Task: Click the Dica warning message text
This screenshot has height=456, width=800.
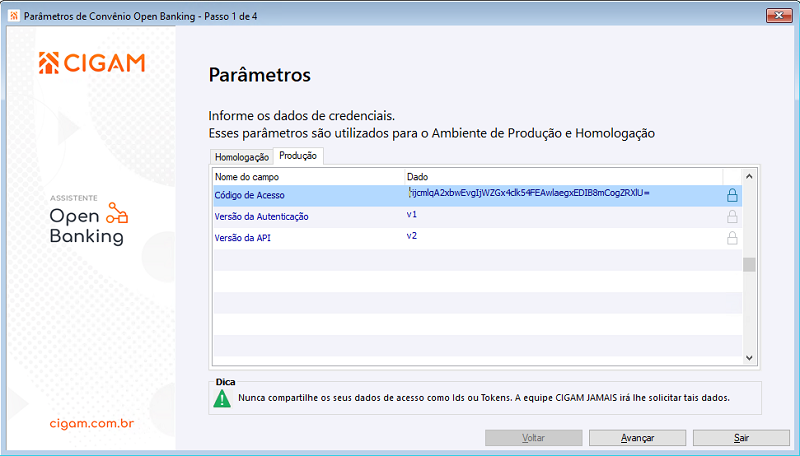Action: pyautogui.click(x=484, y=398)
